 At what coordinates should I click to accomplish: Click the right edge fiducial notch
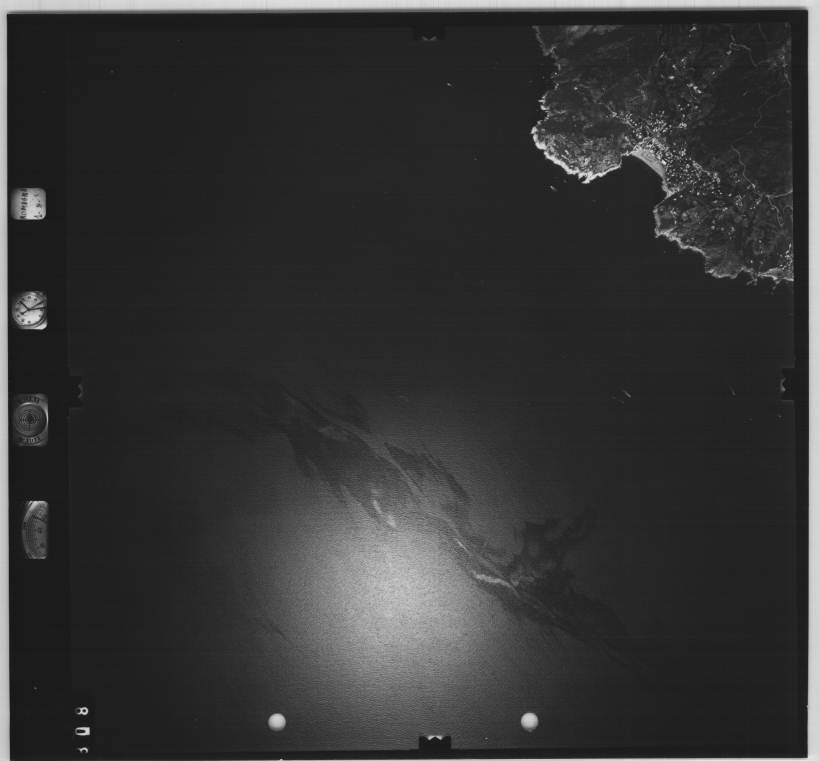pyautogui.click(x=788, y=384)
